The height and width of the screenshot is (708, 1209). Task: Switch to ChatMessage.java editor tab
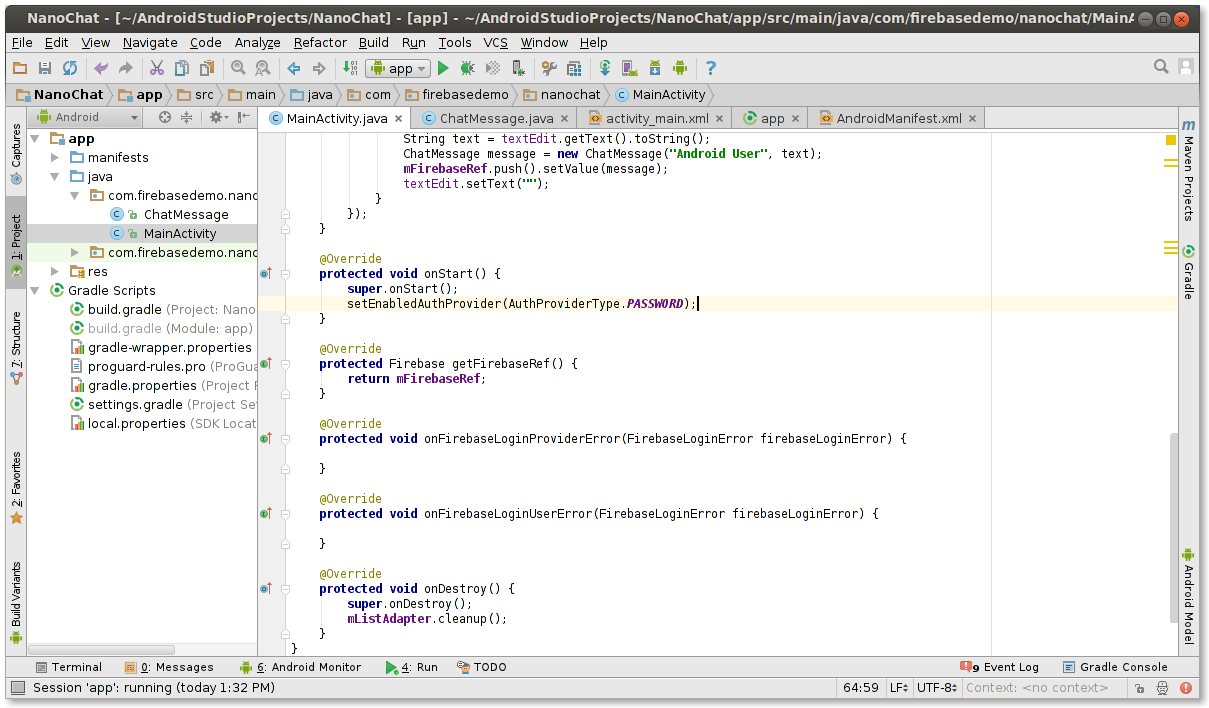(x=496, y=118)
